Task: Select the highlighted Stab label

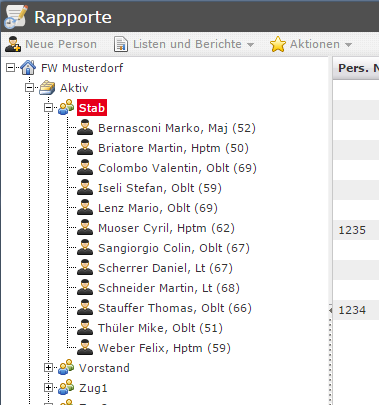Action: coord(92,108)
